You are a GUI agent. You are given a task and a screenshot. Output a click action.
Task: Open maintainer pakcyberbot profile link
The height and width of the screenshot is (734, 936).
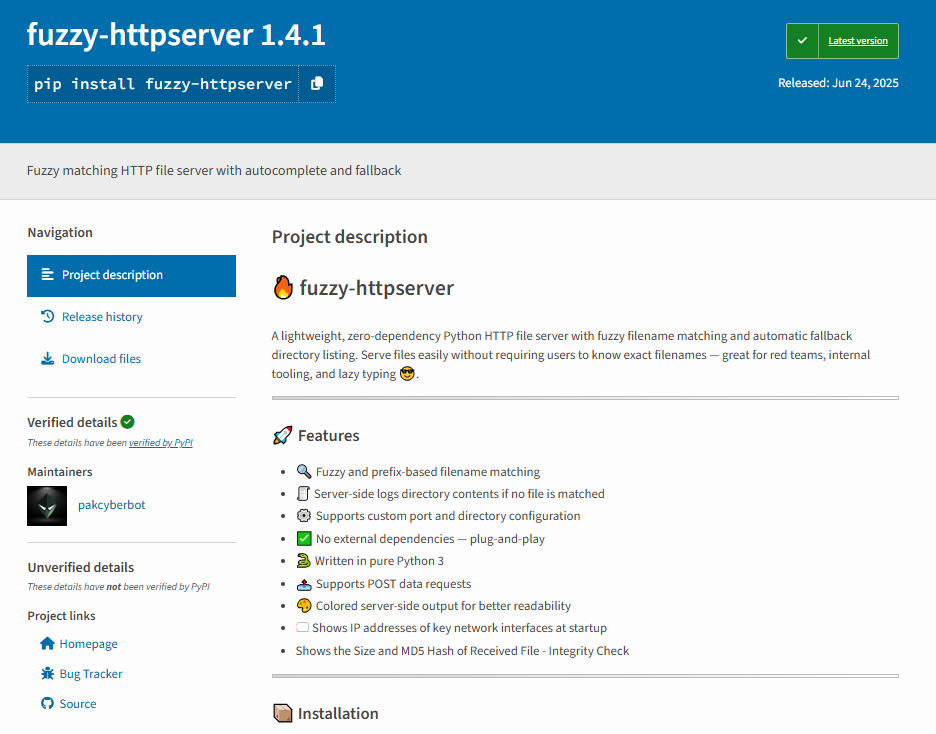point(112,505)
